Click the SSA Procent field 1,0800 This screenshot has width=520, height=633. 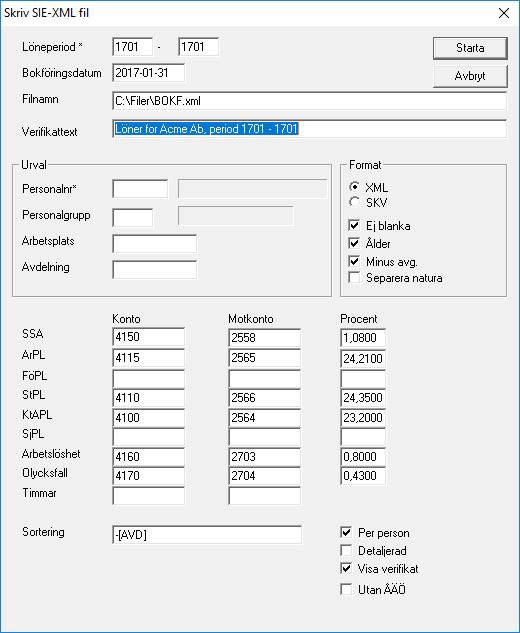pyautogui.click(x=363, y=337)
